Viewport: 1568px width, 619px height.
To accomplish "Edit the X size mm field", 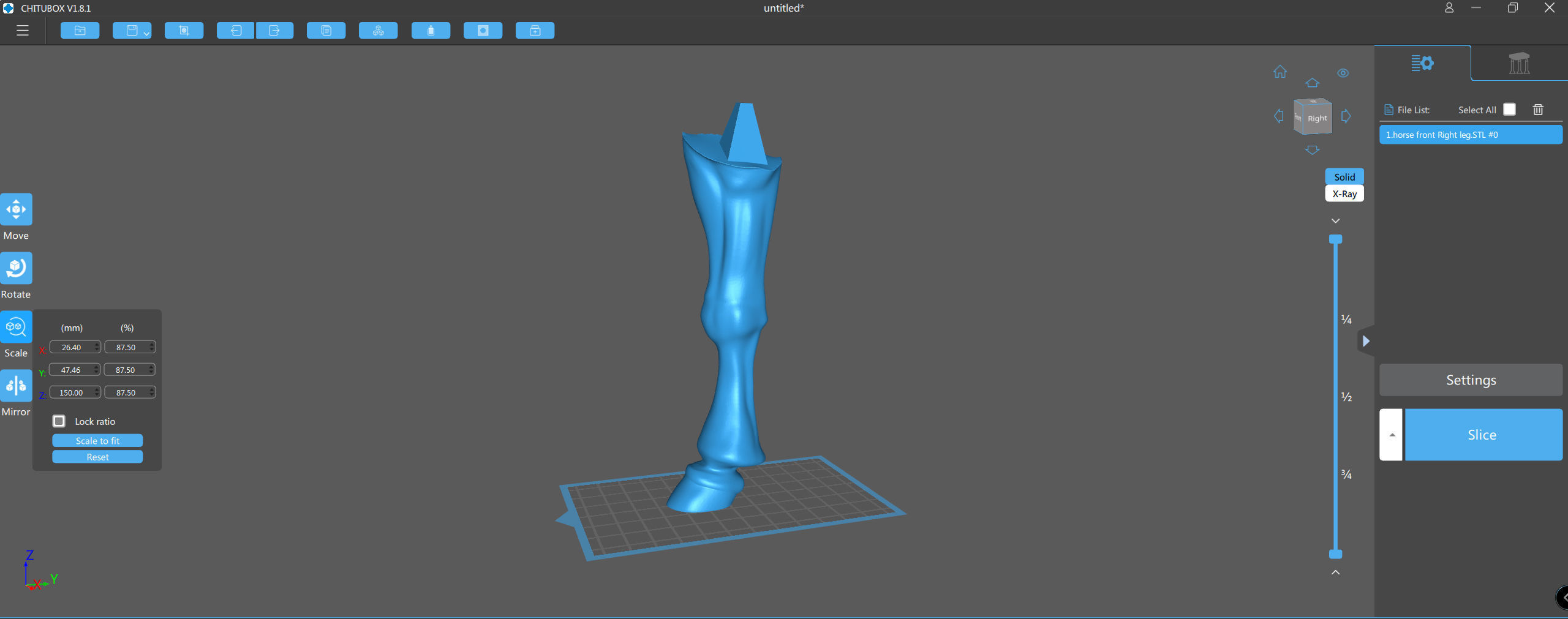I will (x=75, y=347).
